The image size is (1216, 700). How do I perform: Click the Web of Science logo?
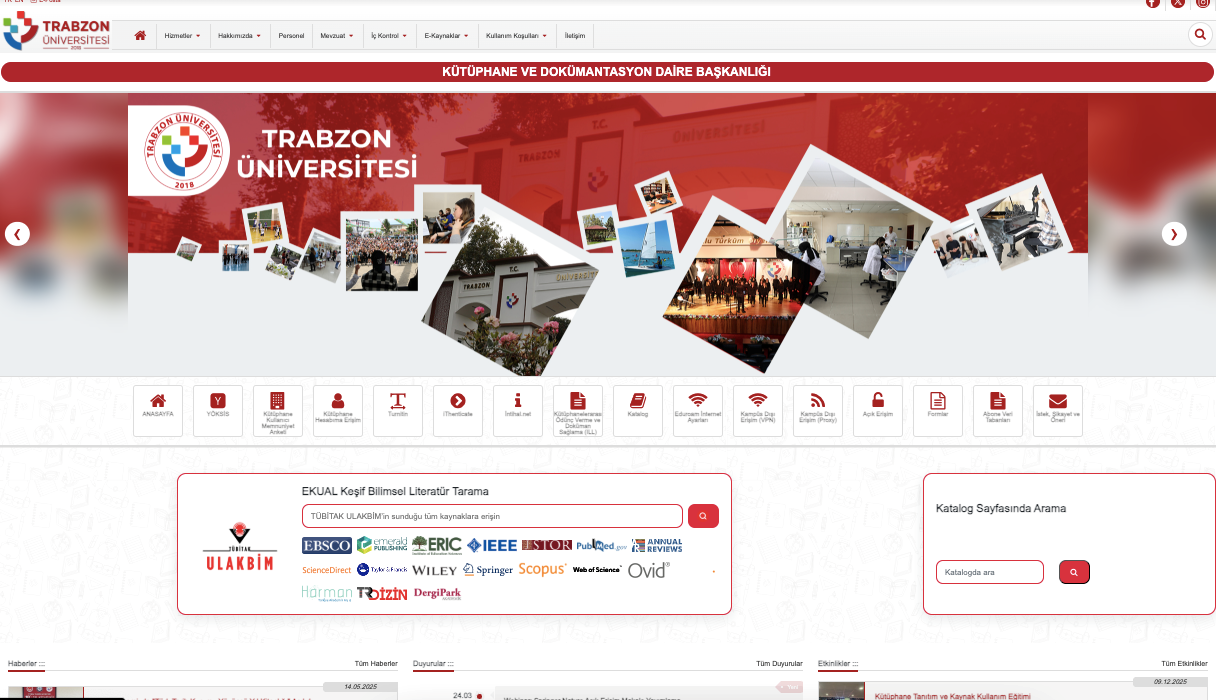point(597,570)
